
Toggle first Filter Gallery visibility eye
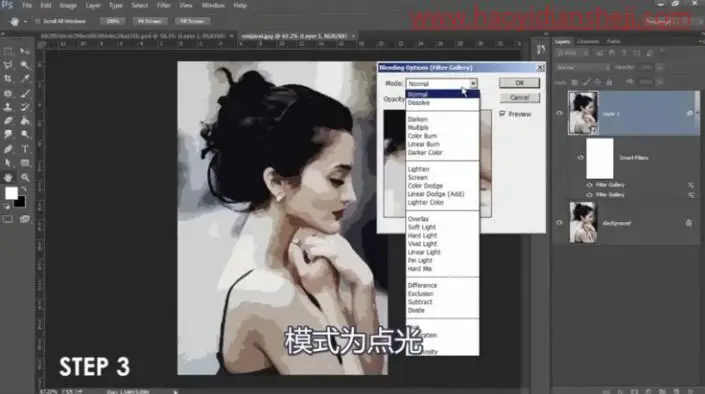589,185
